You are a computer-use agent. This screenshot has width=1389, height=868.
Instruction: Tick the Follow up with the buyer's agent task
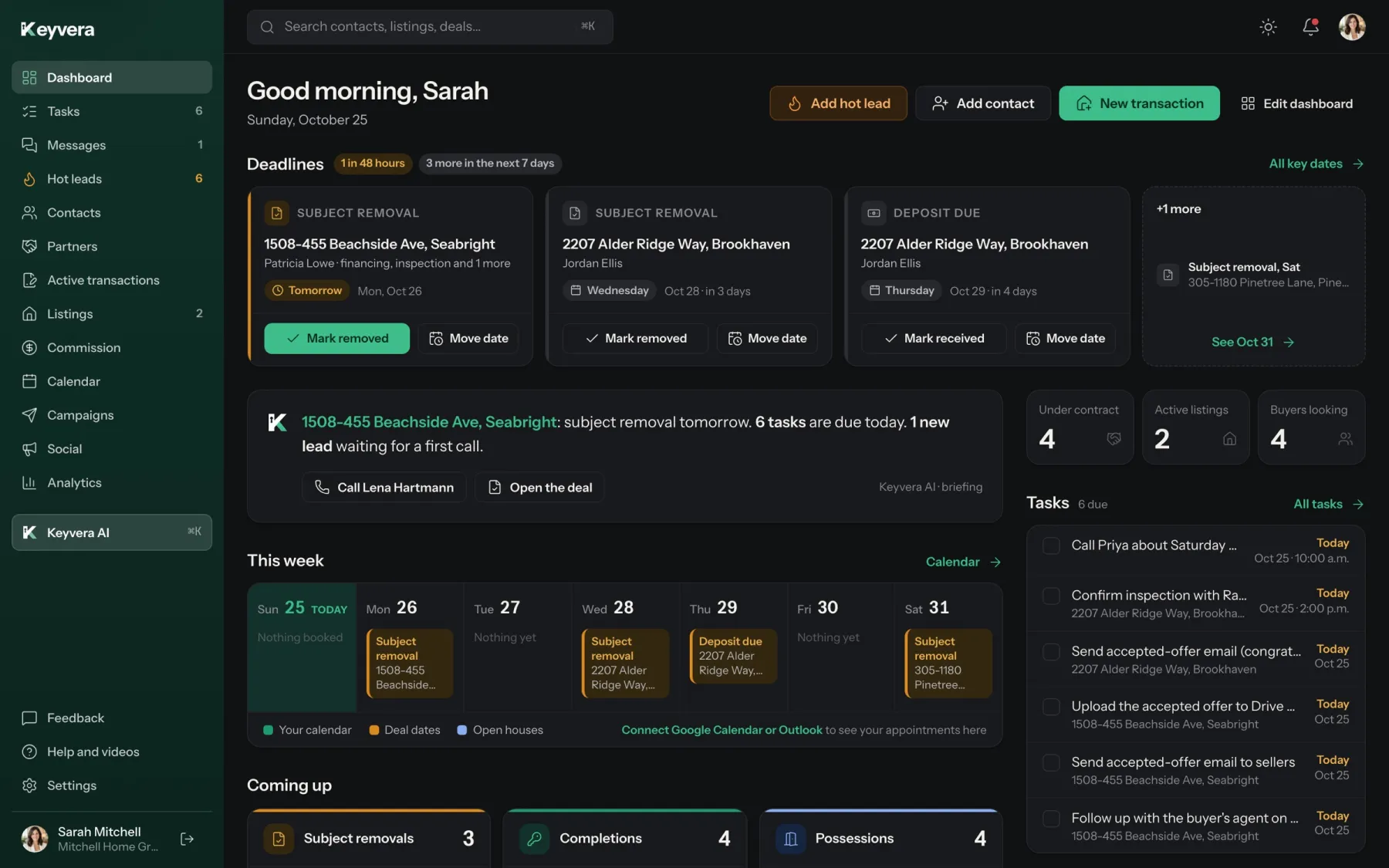pos(1051,819)
